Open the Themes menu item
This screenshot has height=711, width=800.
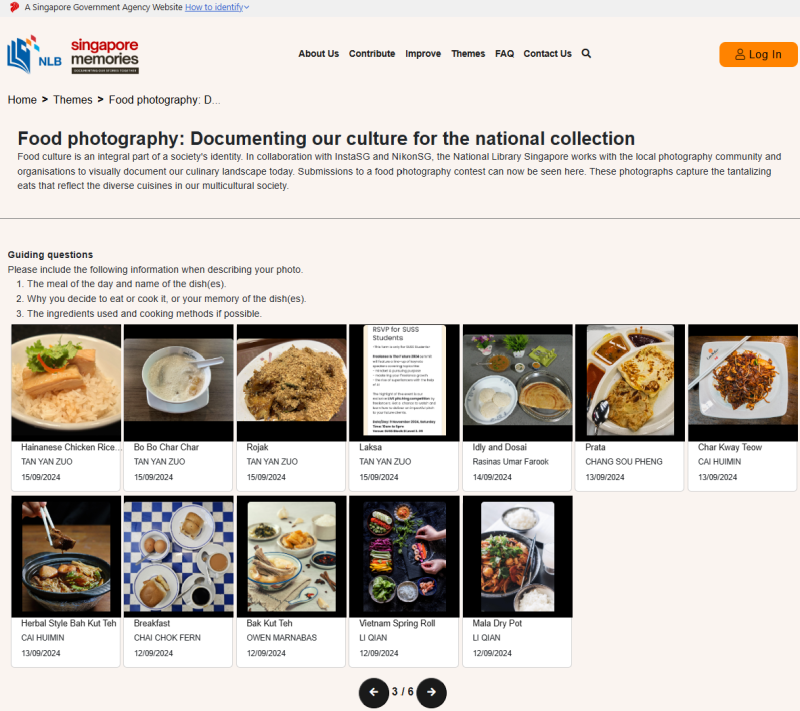468,54
